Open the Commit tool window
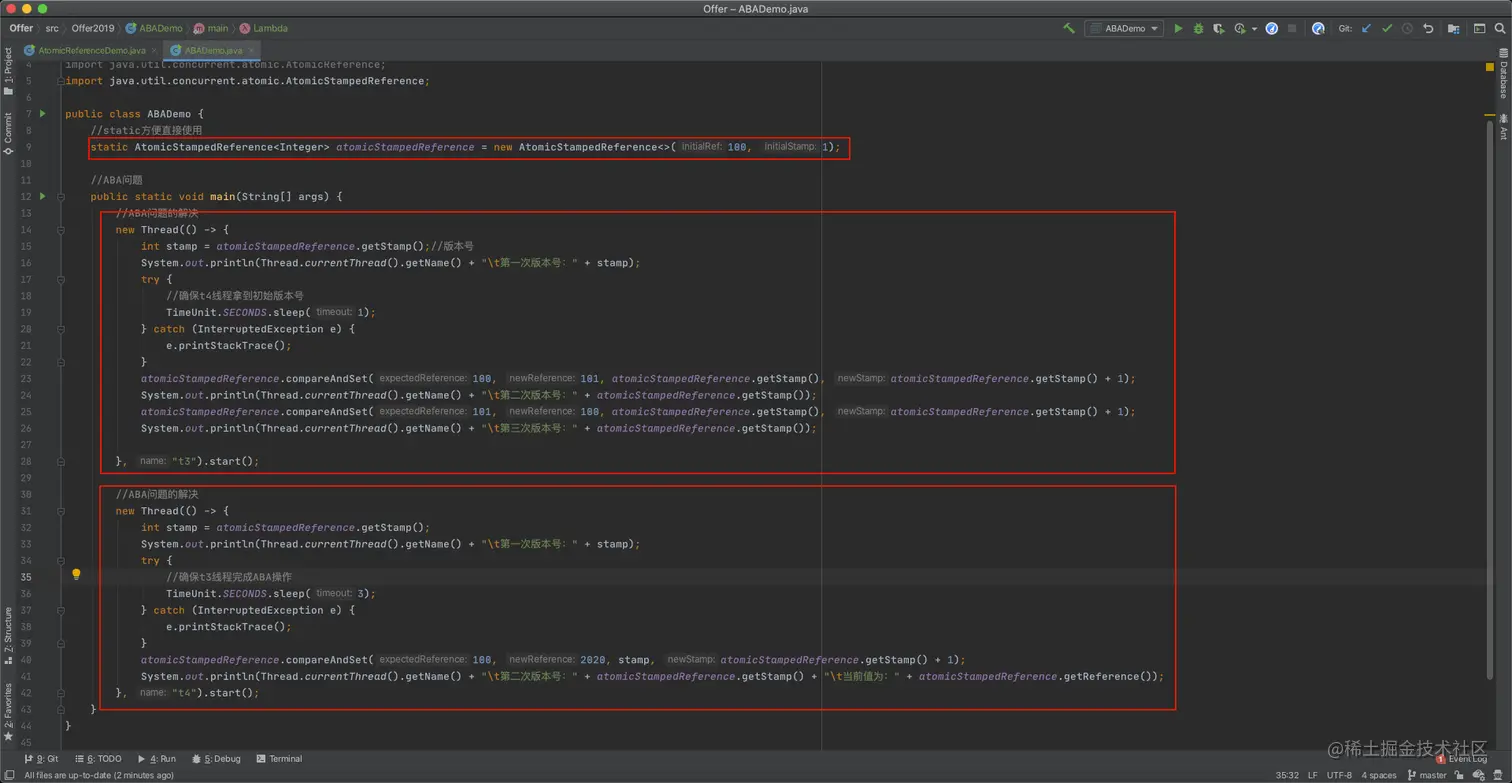This screenshot has width=1512, height=783. pyautogui.click(x=8, y=133)
